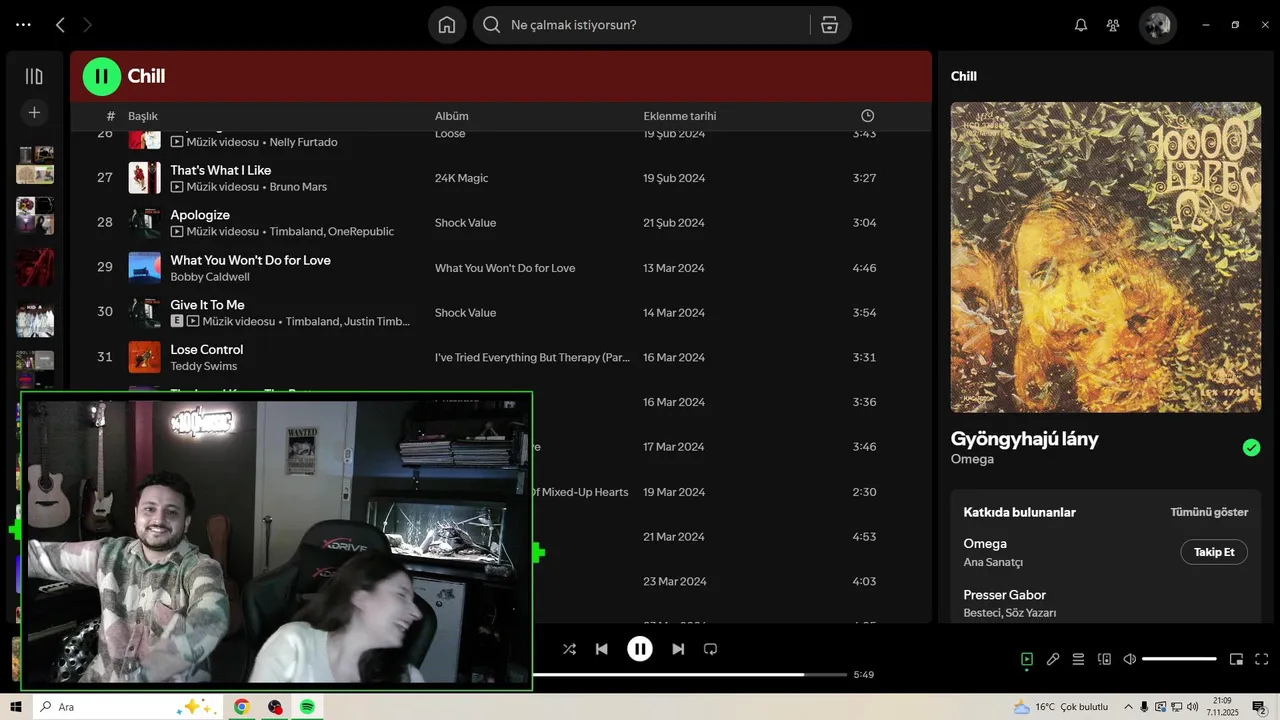
Task: Toggle repeat mode
Action: coord(711,649)
